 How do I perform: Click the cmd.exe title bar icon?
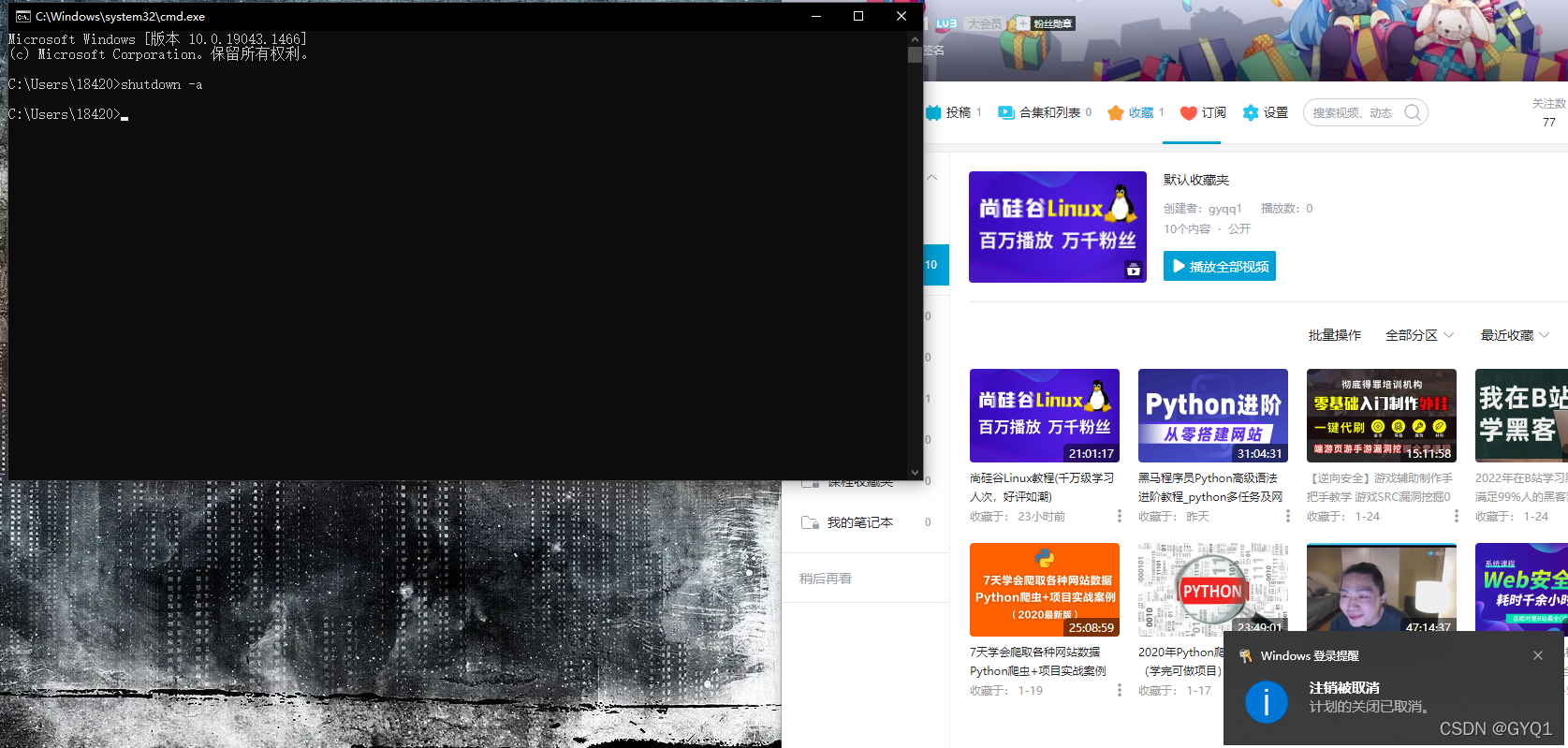23,16
